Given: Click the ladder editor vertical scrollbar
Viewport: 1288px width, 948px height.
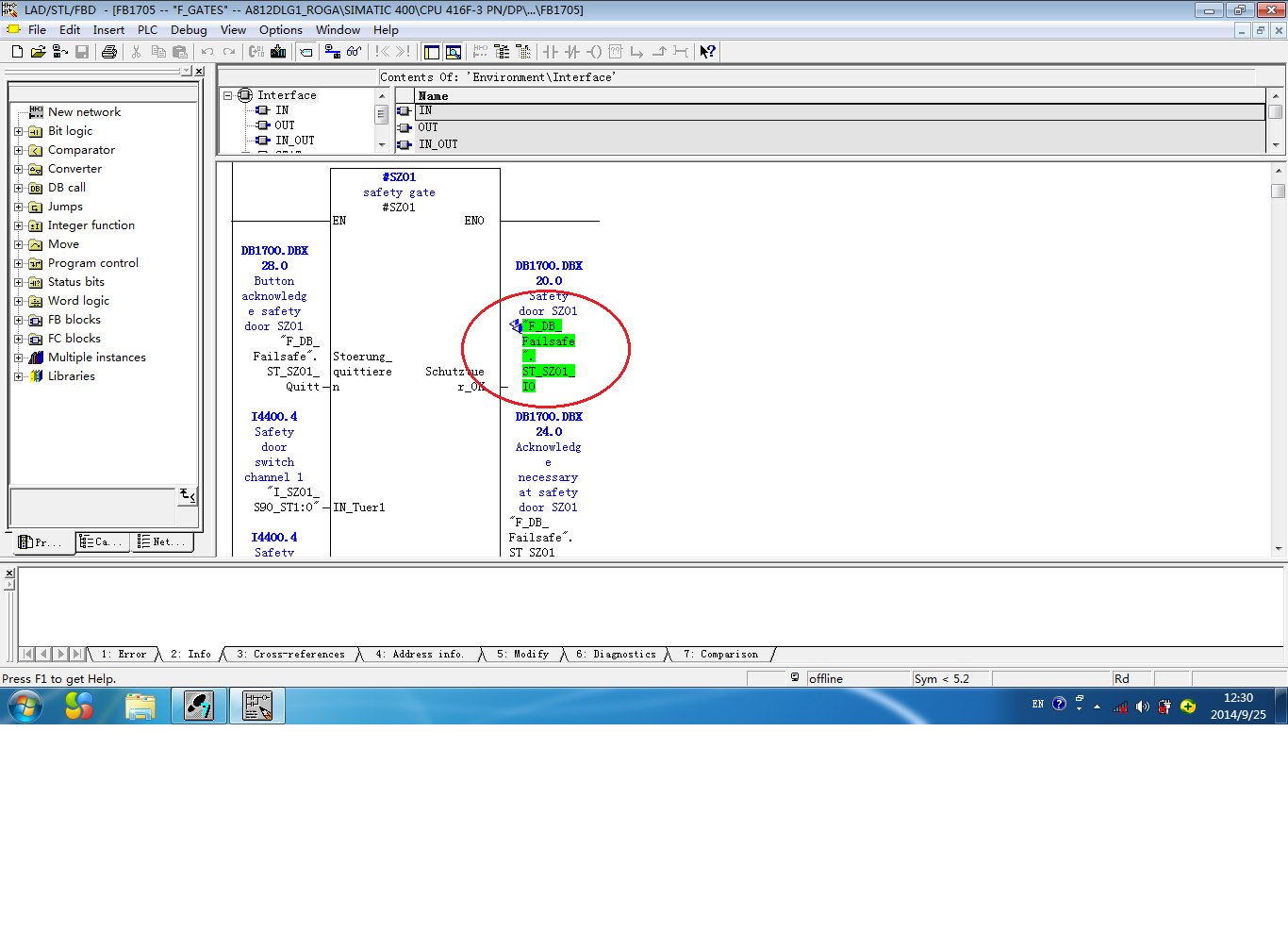Looking at the screenshot, I should (1279, 359).
